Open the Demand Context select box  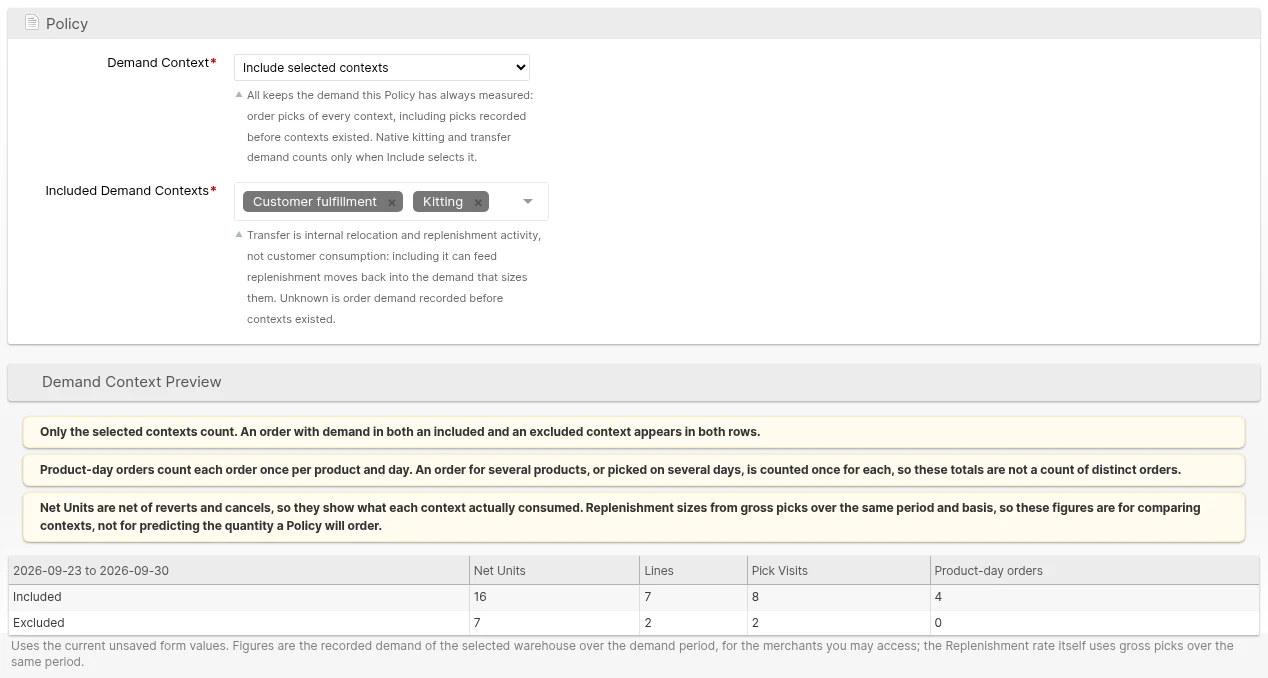pyautogui.click(x=382, y=67)
